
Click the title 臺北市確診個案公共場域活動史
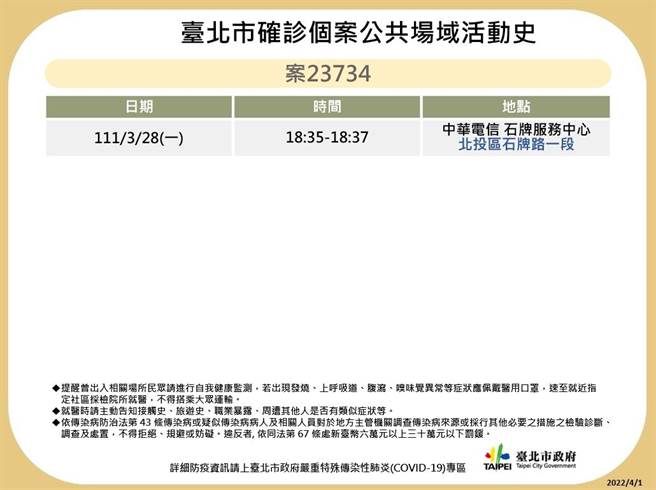click(358, 33)
